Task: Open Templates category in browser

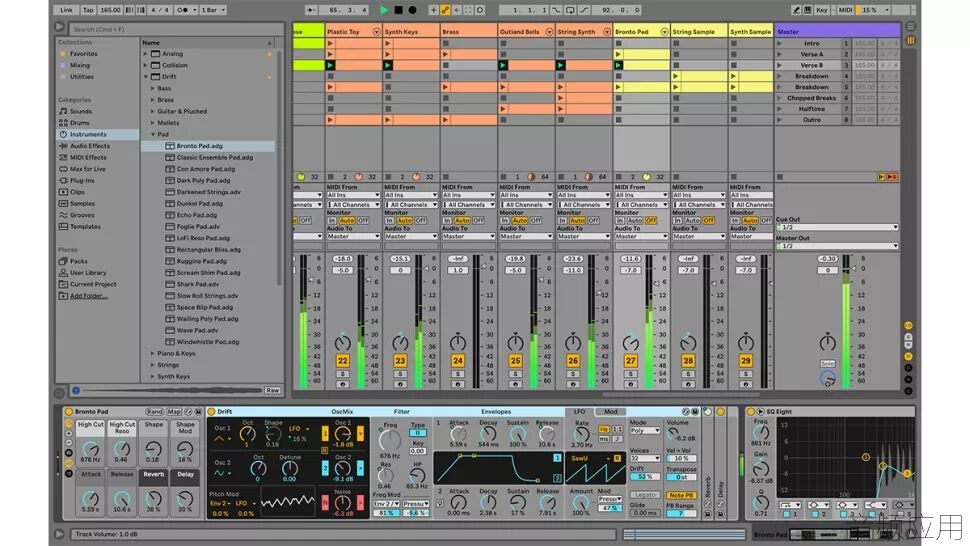Action: coord(85,227)
